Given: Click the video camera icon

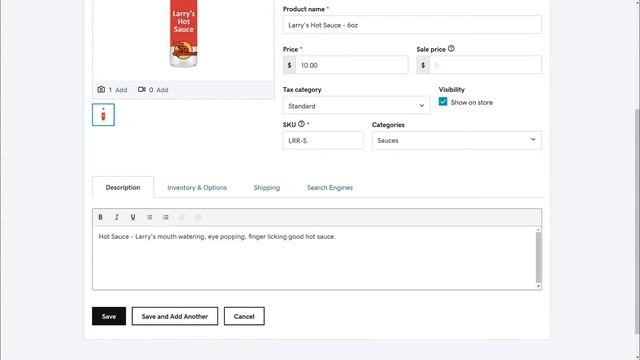Looking at the screenshot, I should [x=142, y=89].
